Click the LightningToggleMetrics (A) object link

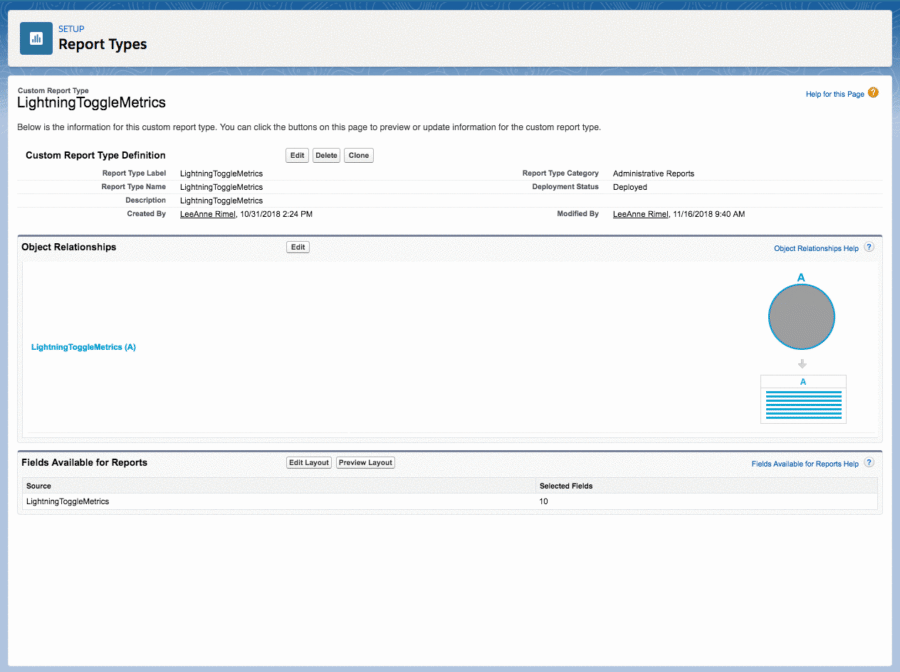tap(83, 347)
